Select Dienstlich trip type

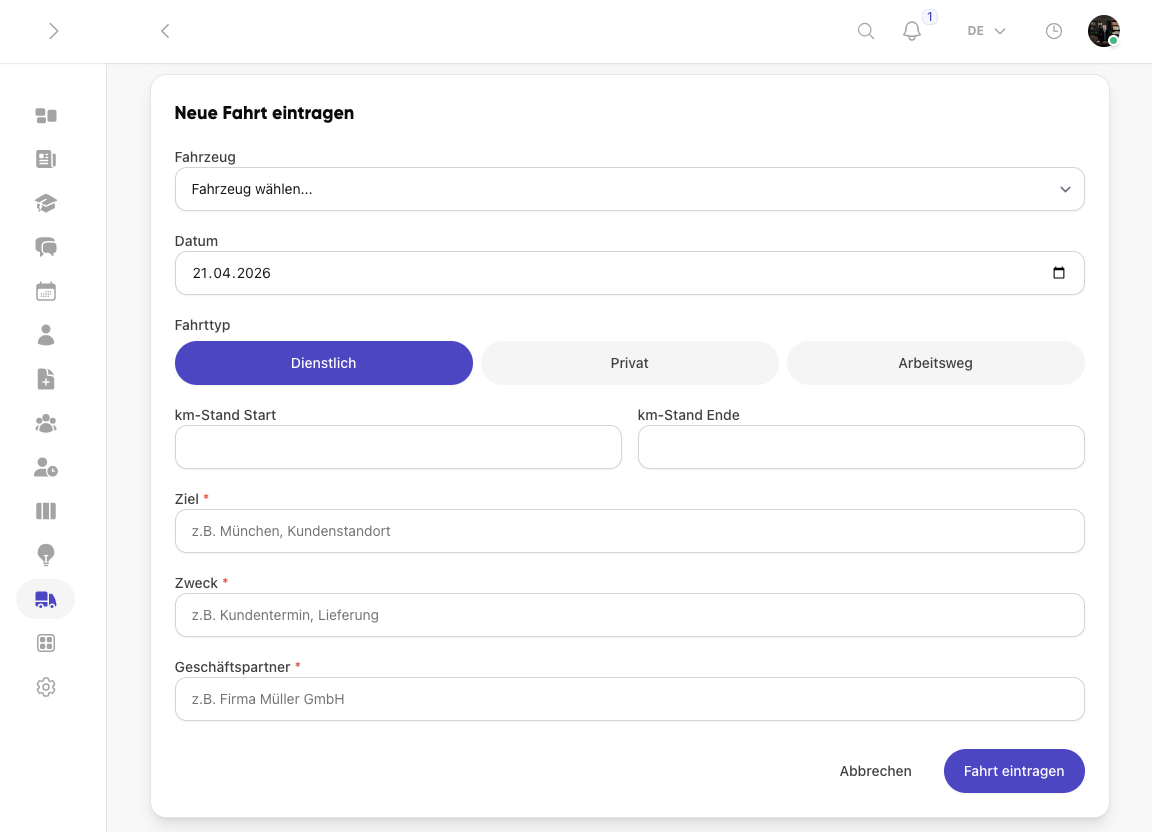click(323, 363)
